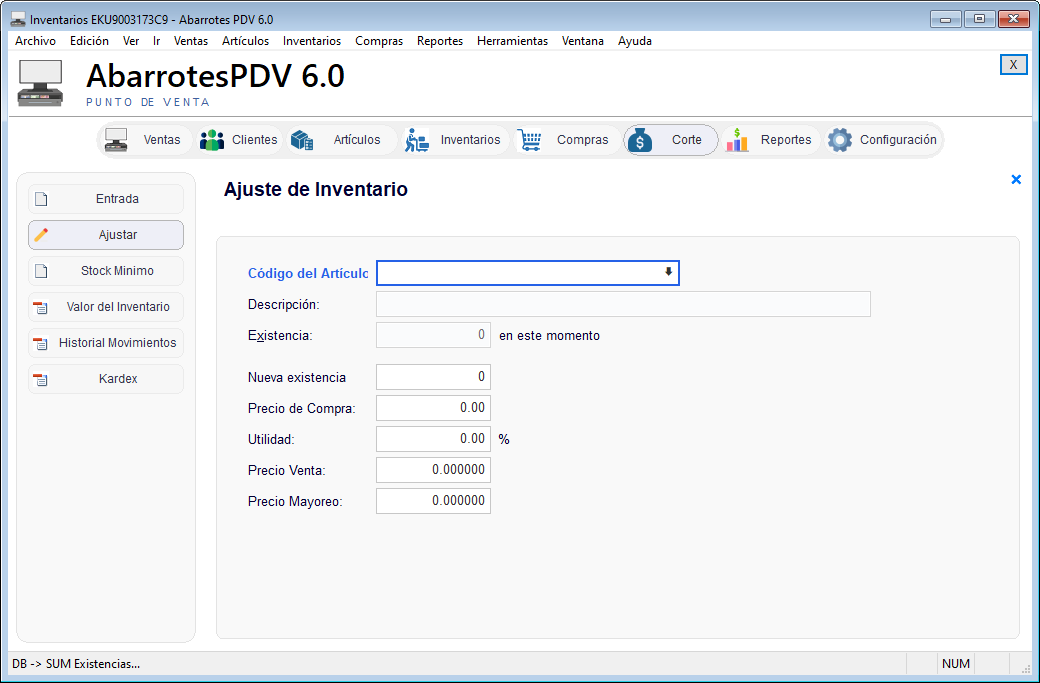This screenshot has width=1040, height=683.
Task: Click the NUM indicator in status bar
Action: (x=956, y=664)
